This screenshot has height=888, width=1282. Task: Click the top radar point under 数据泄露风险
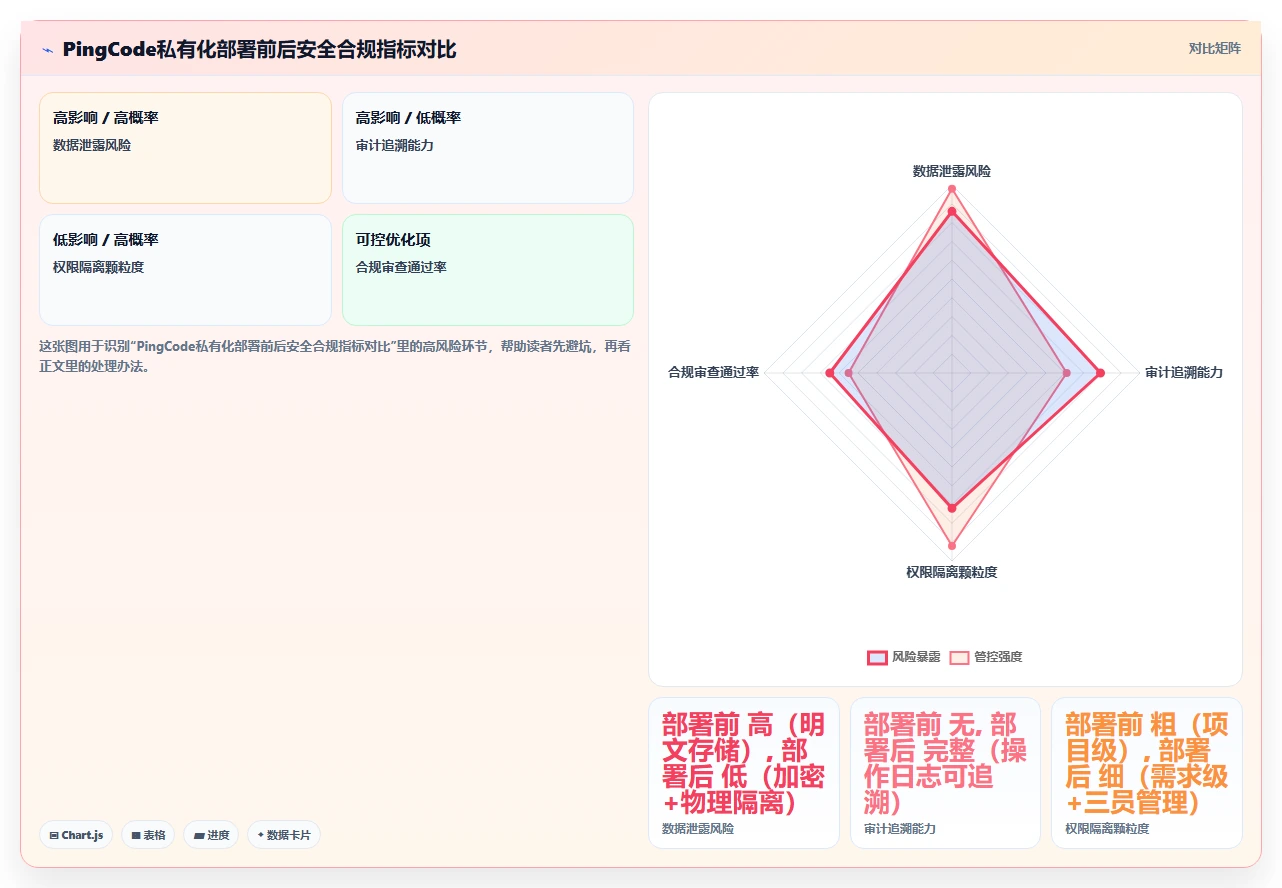coord(952,188)
